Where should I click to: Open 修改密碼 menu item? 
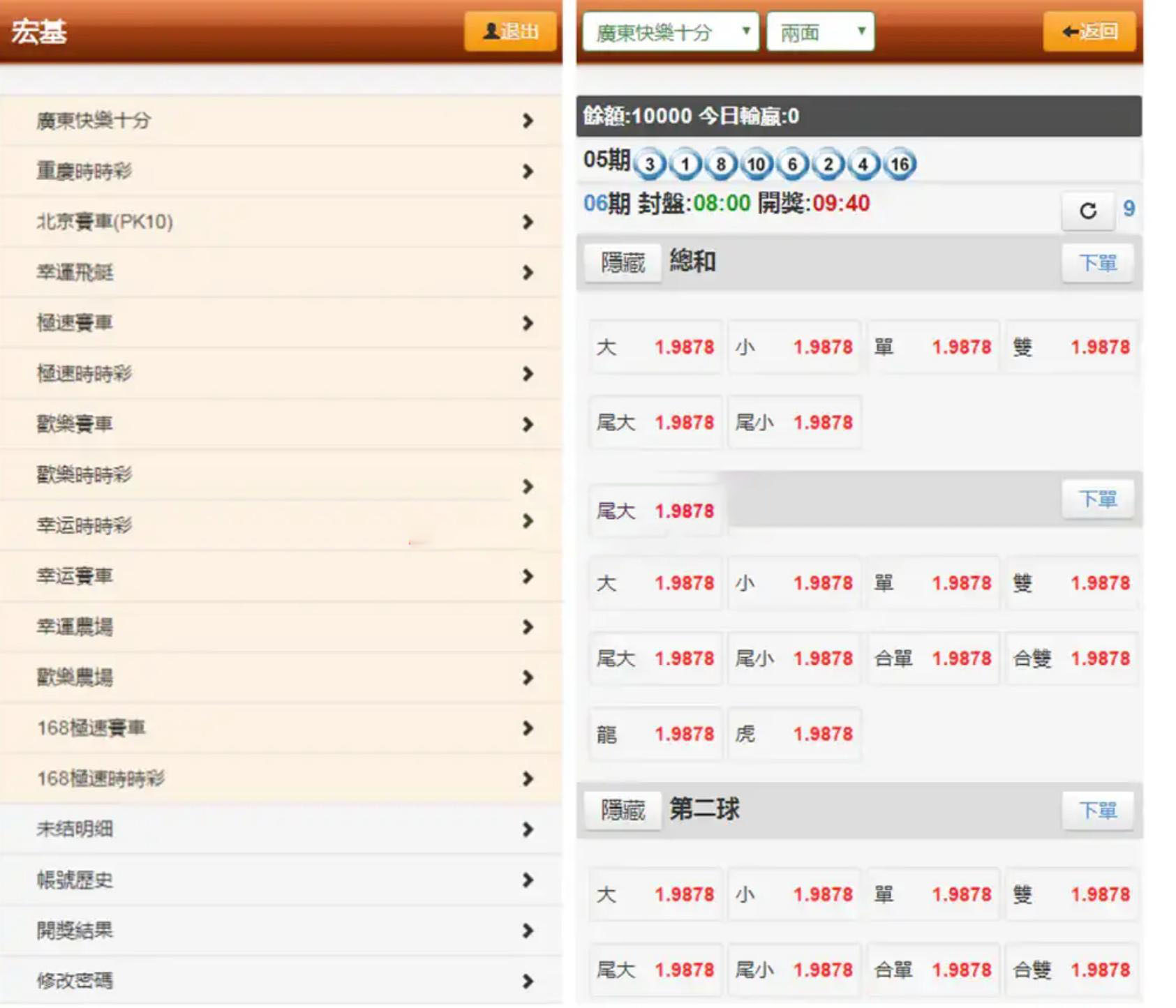[281, 981]
